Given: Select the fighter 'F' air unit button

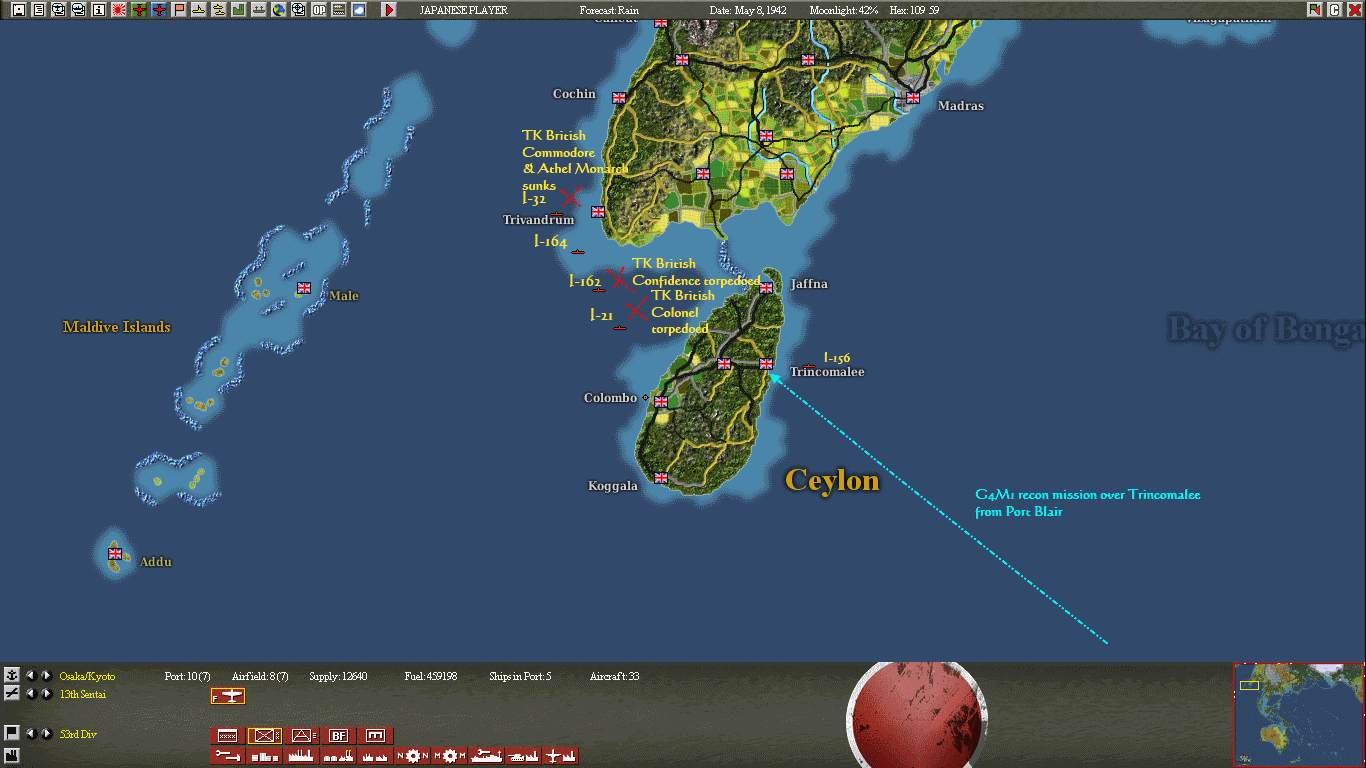Looking at the screenshot, I should [228, 696].
